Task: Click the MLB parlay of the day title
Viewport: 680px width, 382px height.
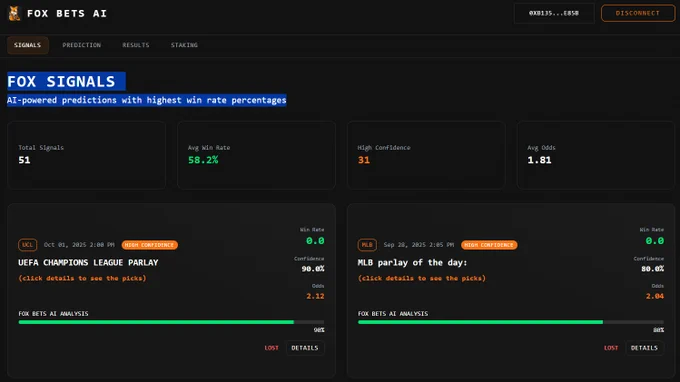Action: (412, 263)
